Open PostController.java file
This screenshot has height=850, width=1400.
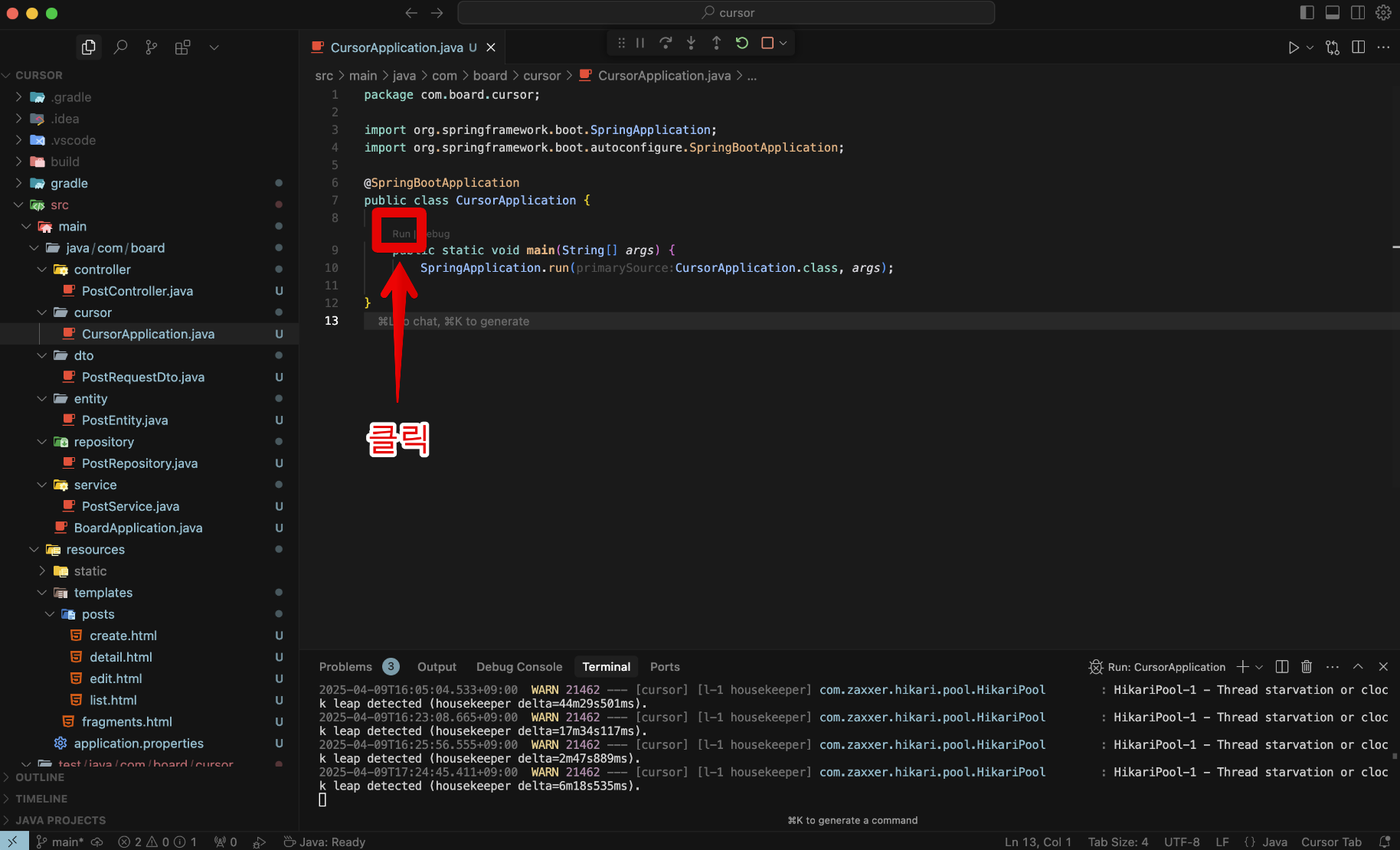(x=137, y=291)
